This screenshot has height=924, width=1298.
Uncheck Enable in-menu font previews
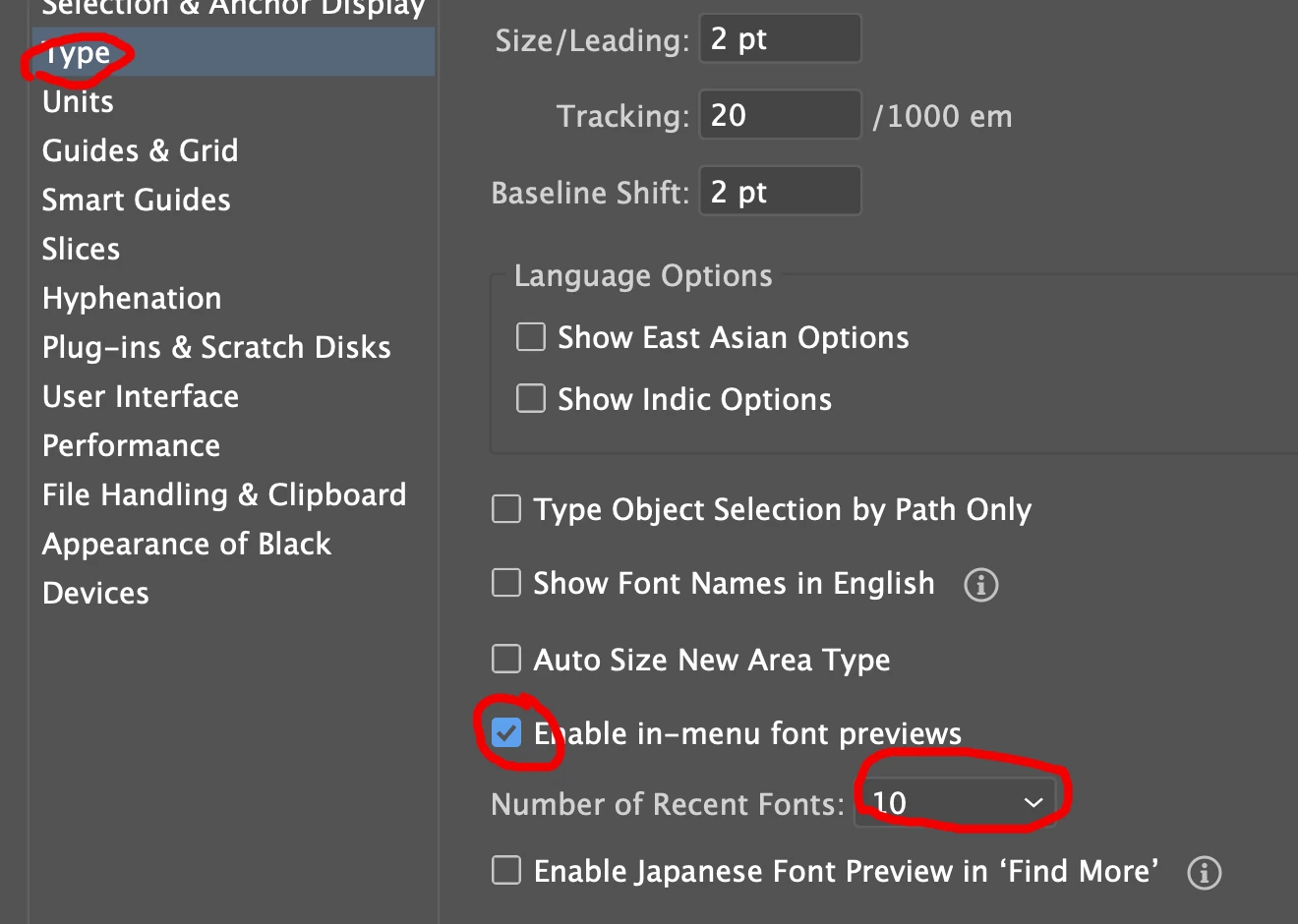[506, 732]
